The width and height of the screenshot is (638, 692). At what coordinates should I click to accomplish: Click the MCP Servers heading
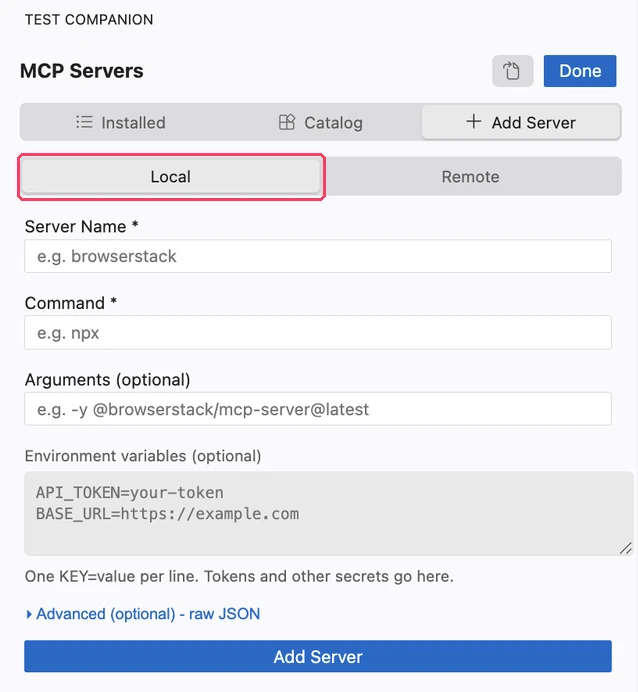click(x=82, y=71)
